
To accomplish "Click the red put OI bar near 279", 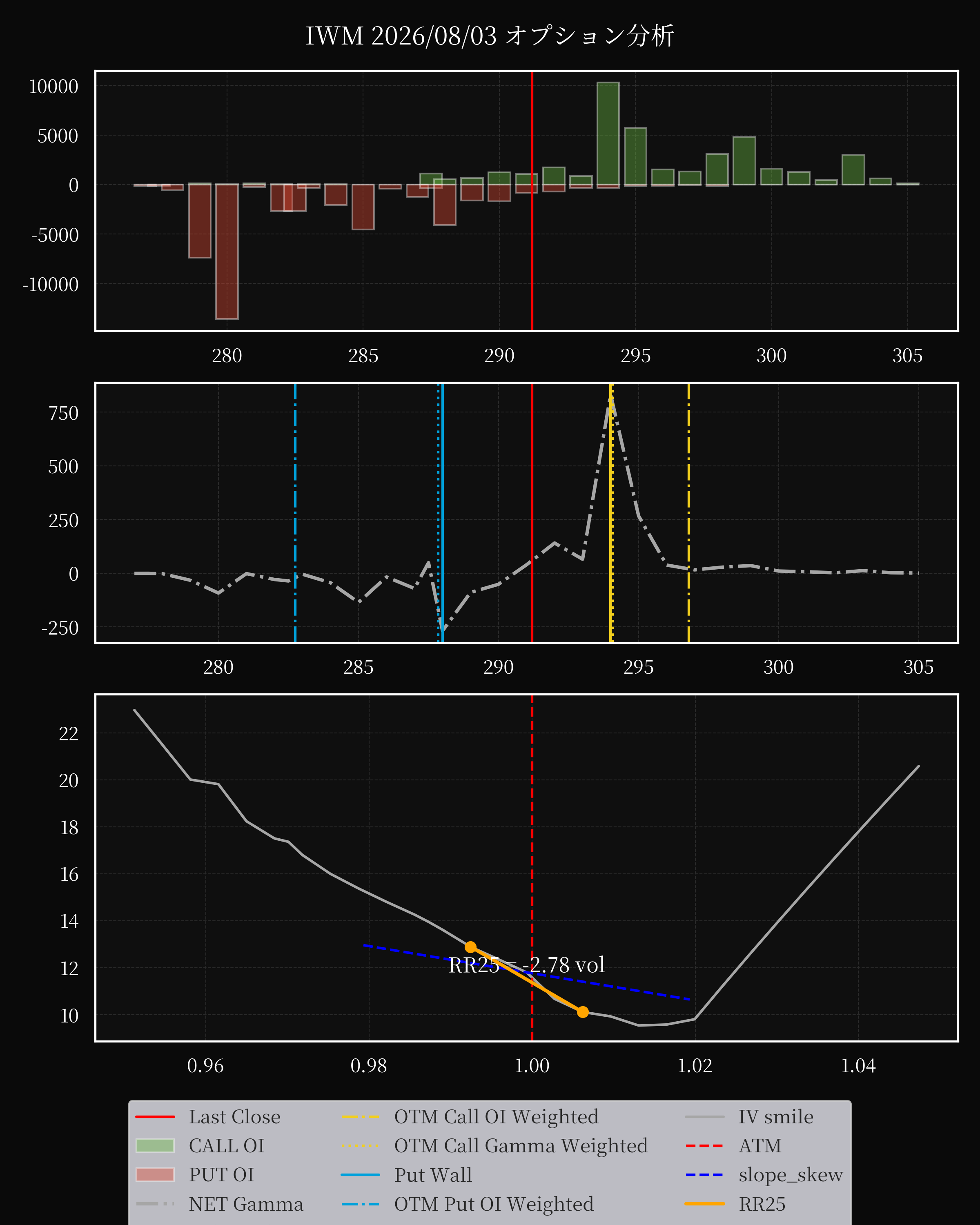I will 200,220.
